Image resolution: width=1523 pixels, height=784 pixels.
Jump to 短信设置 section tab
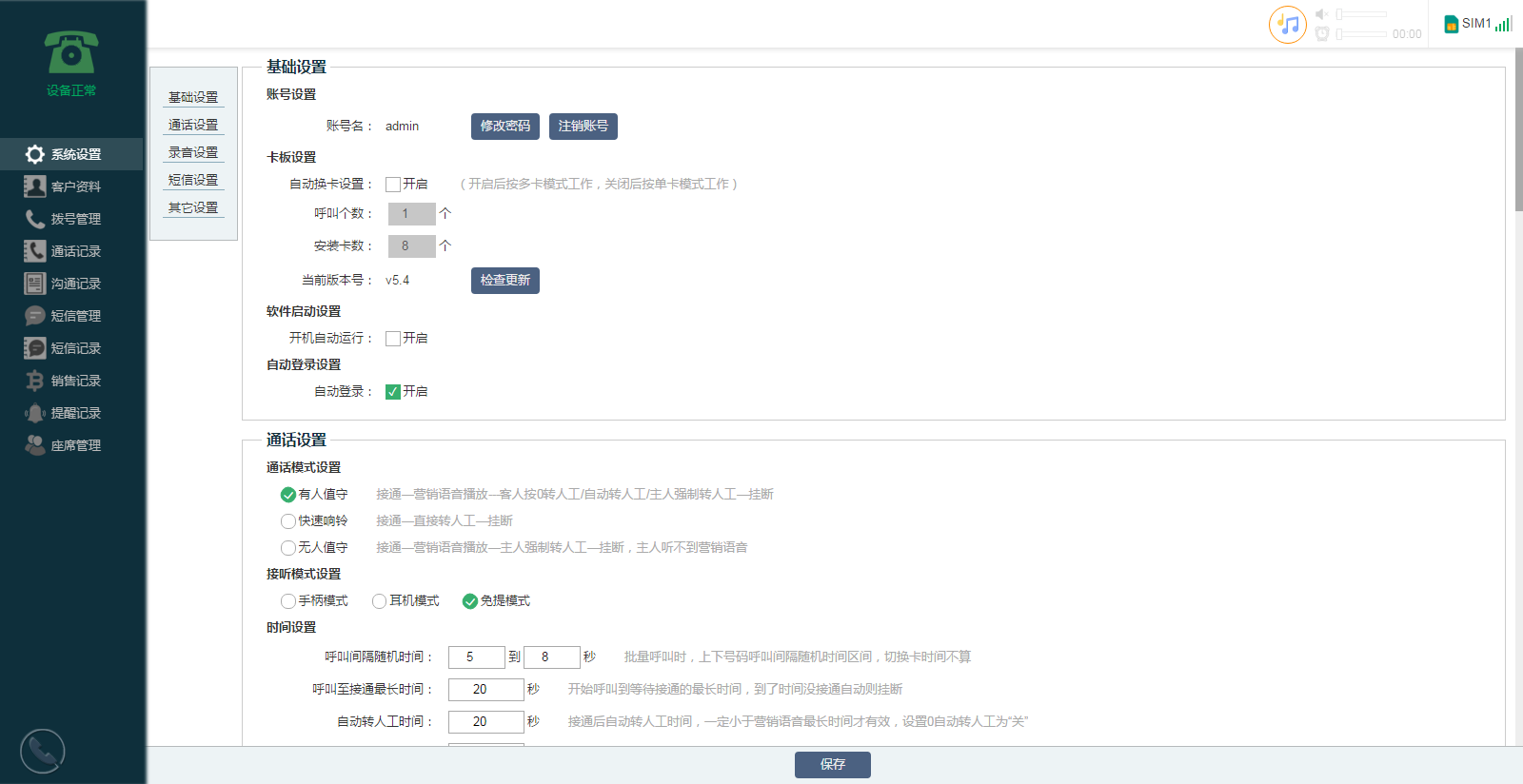tap(193, 180)
